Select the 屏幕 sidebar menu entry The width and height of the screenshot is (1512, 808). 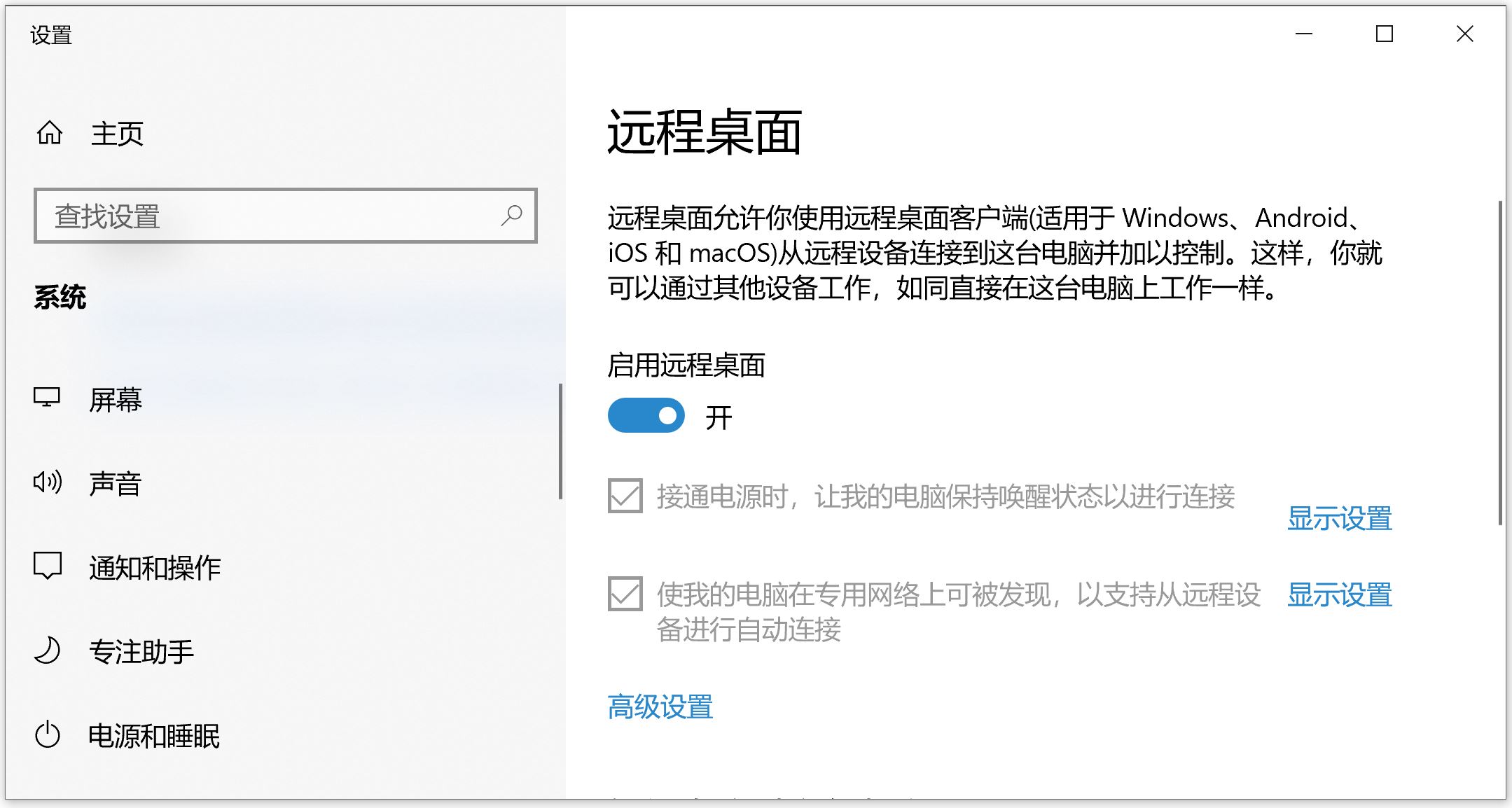[x=116, y=400]
